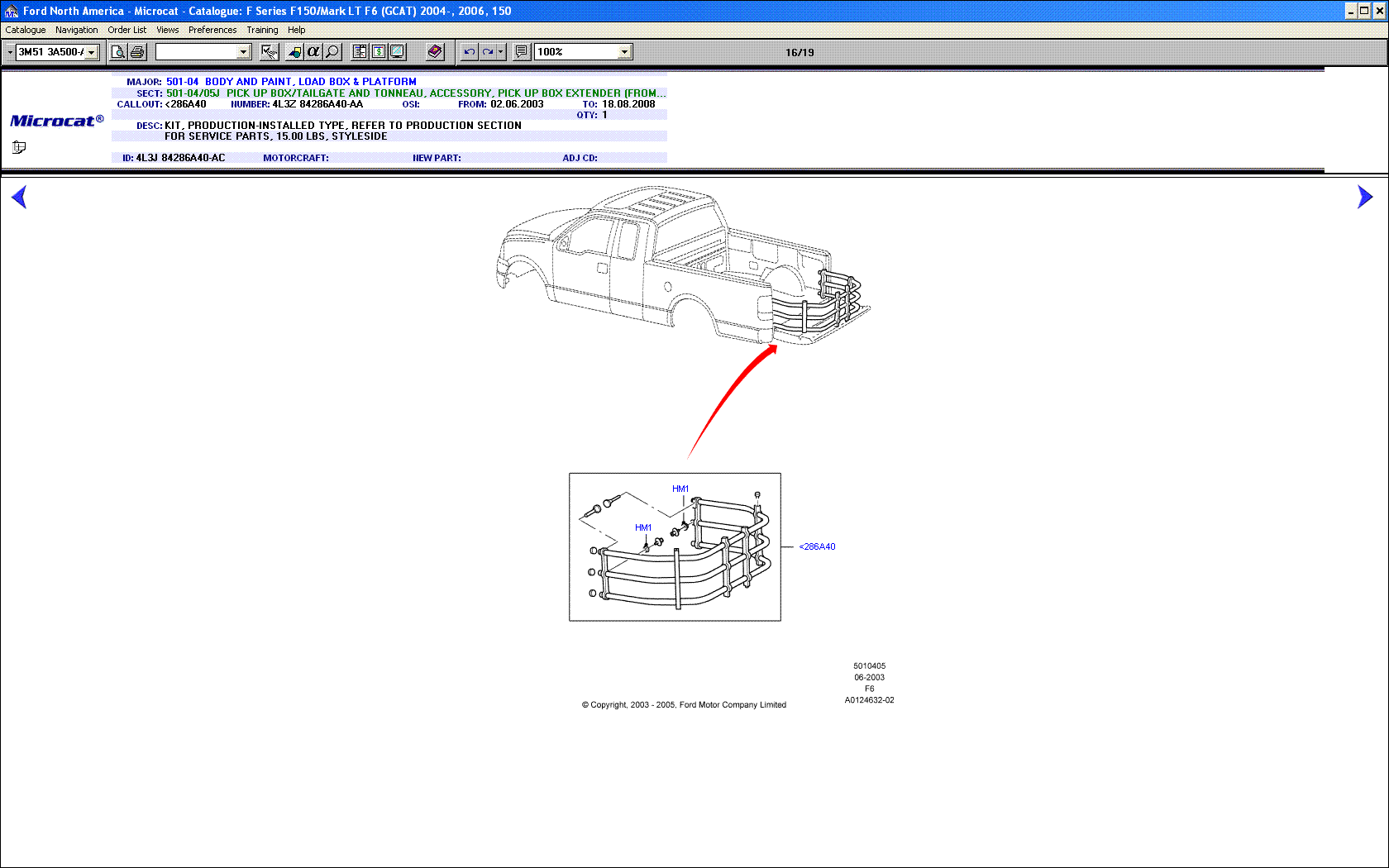Expand the 3M51 3A500 dropdown

pos(92,52)
